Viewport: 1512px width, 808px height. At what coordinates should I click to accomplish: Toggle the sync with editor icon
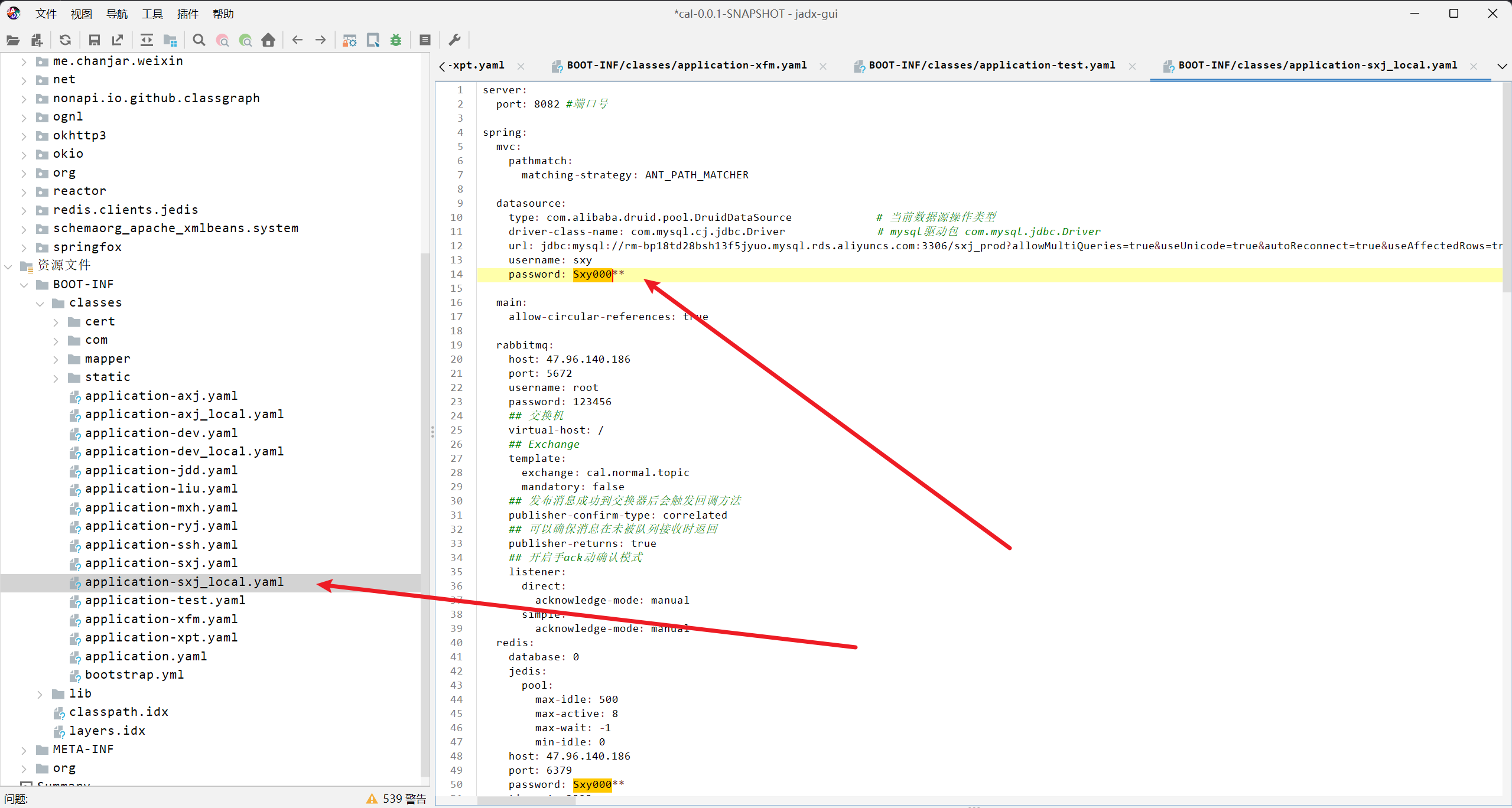(x=147, y=40)
